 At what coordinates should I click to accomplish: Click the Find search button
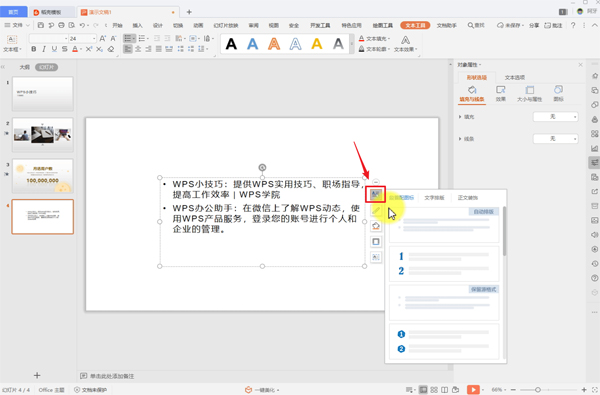tap(476, 25)
